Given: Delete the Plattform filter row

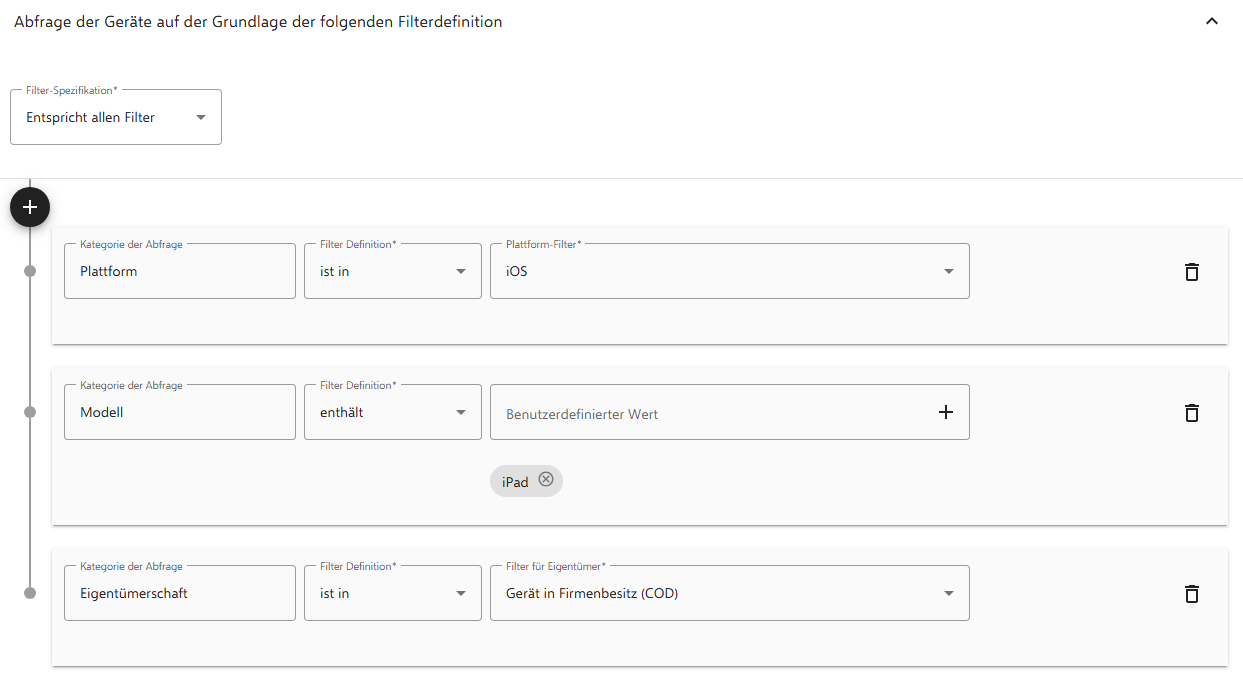Looking at the screenshot, I should click(1191, 272).
